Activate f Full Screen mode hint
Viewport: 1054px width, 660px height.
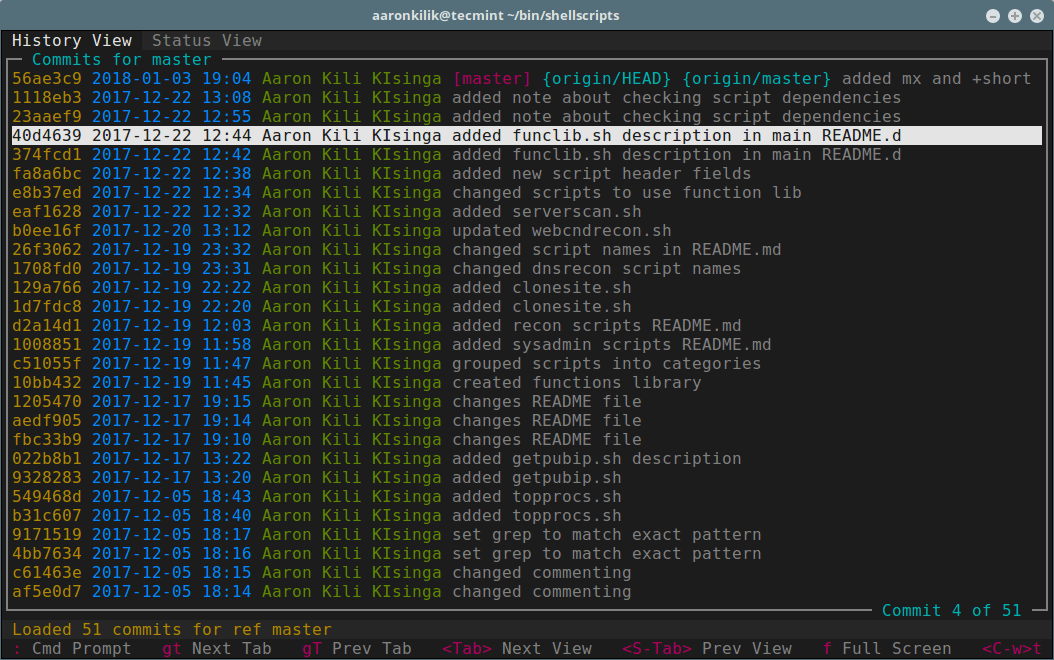coord(888,648)
